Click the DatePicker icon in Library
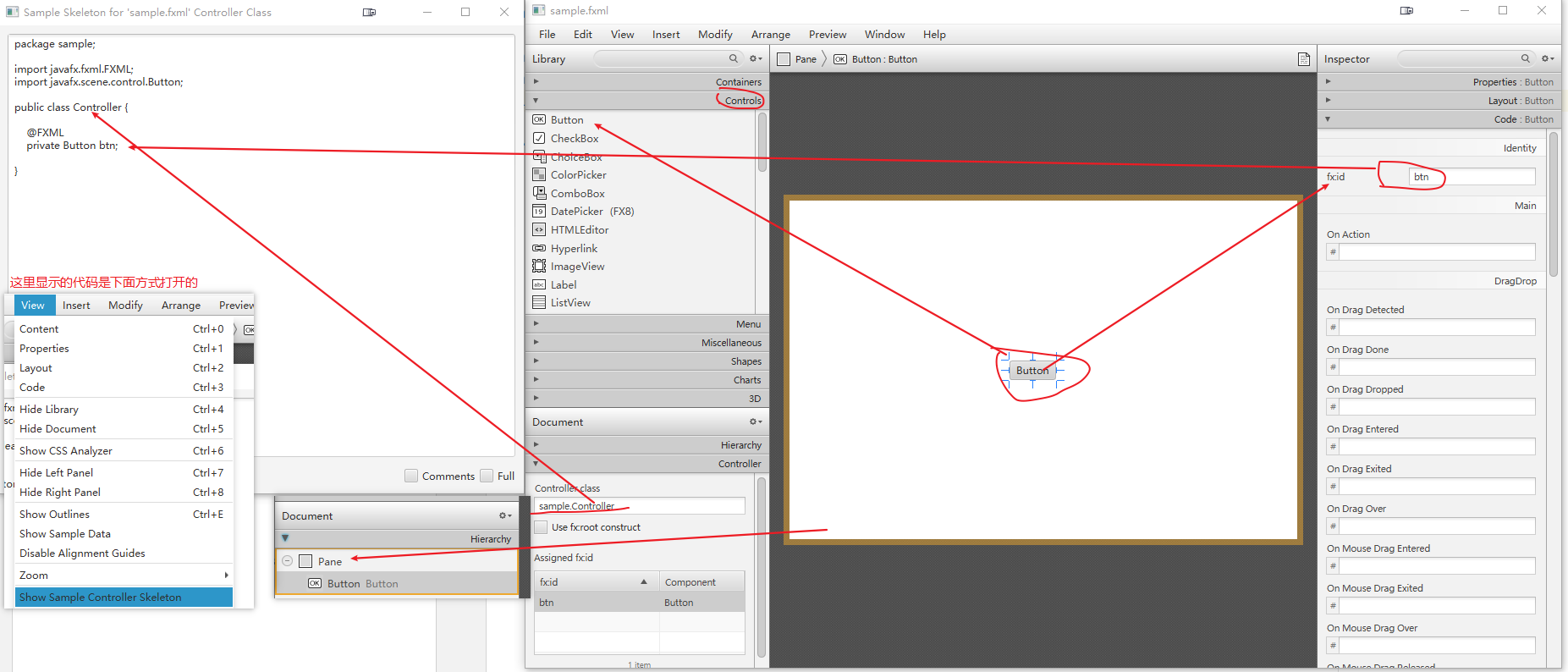 pyautogui.click(x=538, y=211)
